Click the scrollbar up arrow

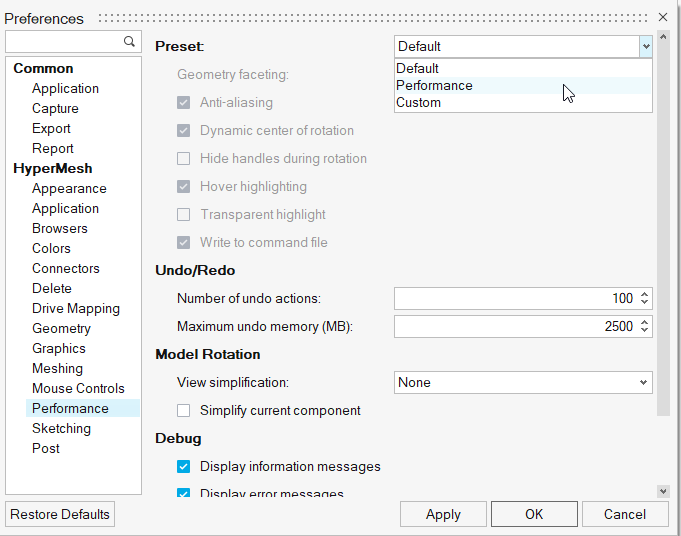663,37
